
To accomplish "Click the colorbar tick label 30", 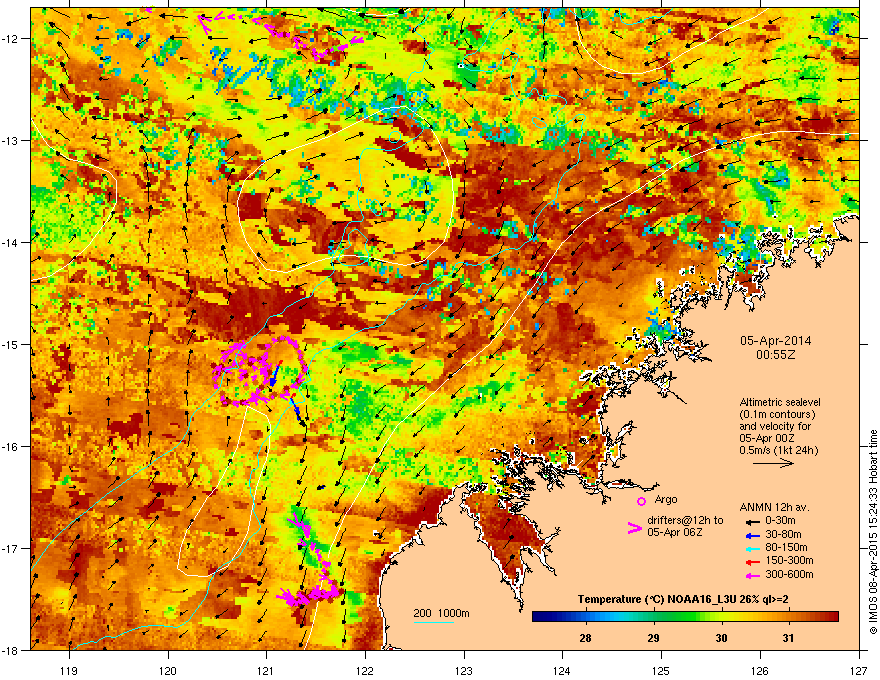I will tap(721, 638).
